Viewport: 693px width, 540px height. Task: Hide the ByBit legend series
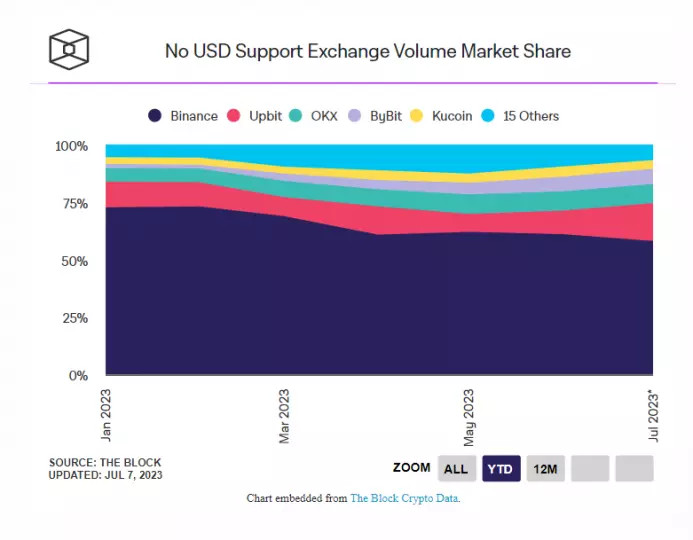376,116
